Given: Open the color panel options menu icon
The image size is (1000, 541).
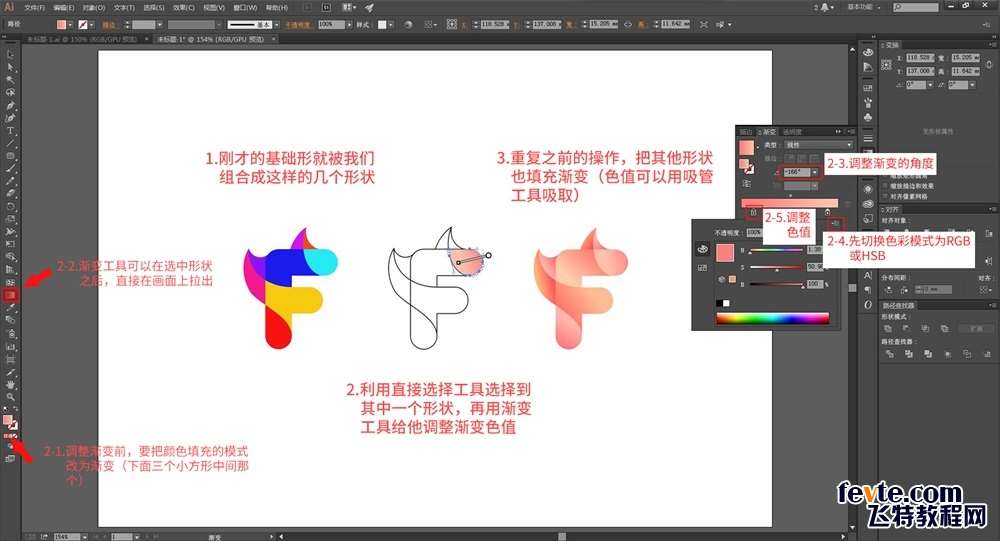Looking at the screenshot, I should tap(836, 223).
